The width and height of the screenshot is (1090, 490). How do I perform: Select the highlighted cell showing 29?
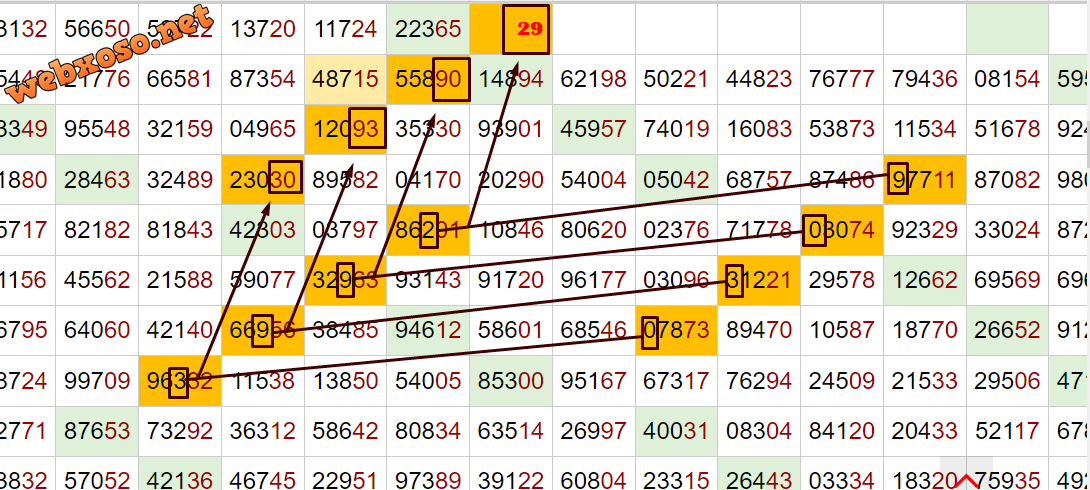coord(510,28)
